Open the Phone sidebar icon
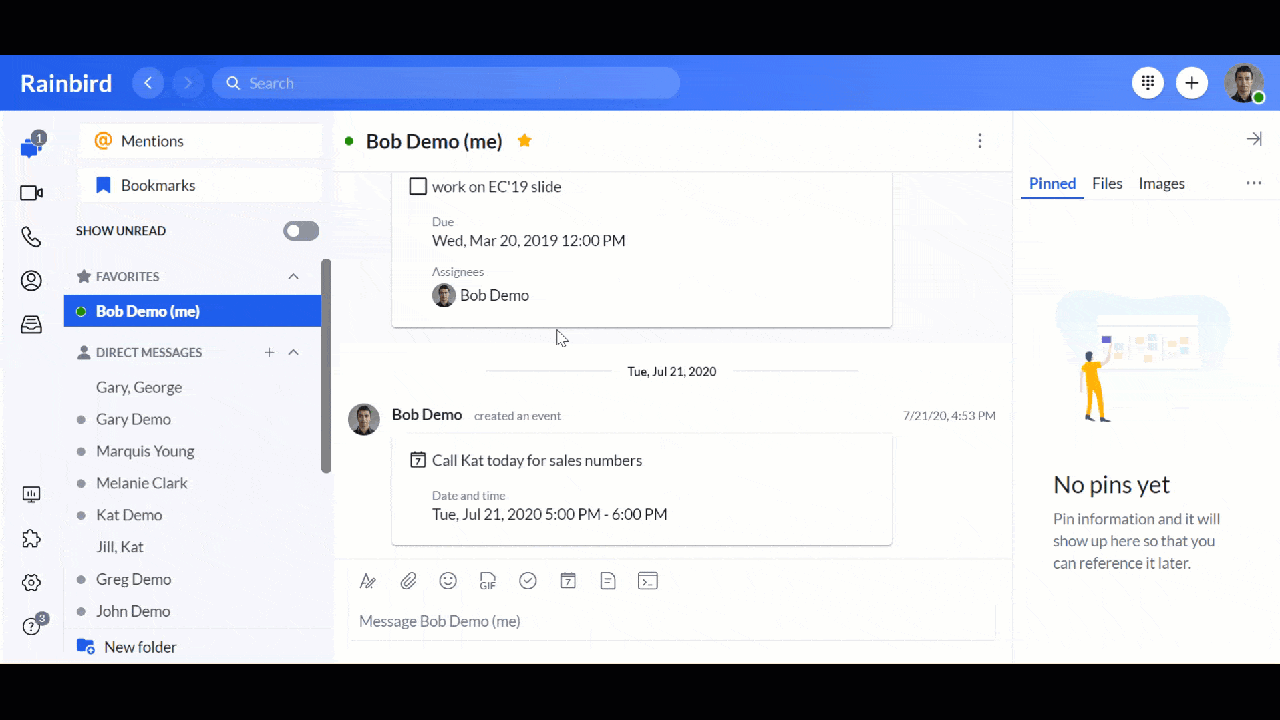 click(31, 237)
